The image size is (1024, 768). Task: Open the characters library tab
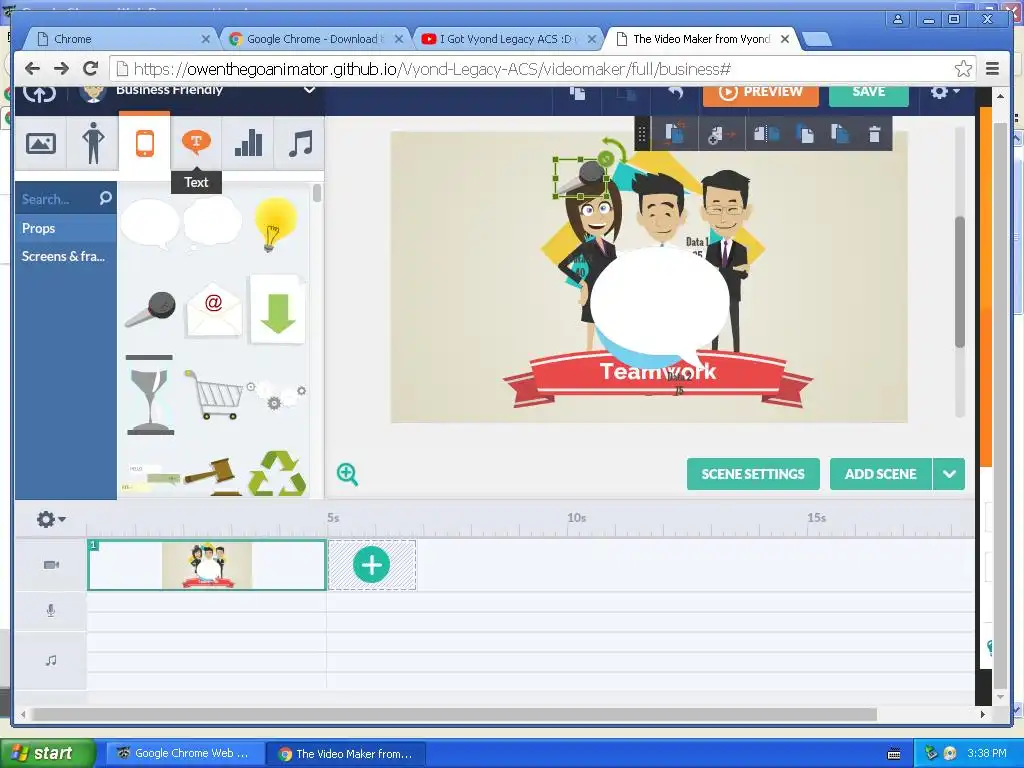click(x=93, y=143)
